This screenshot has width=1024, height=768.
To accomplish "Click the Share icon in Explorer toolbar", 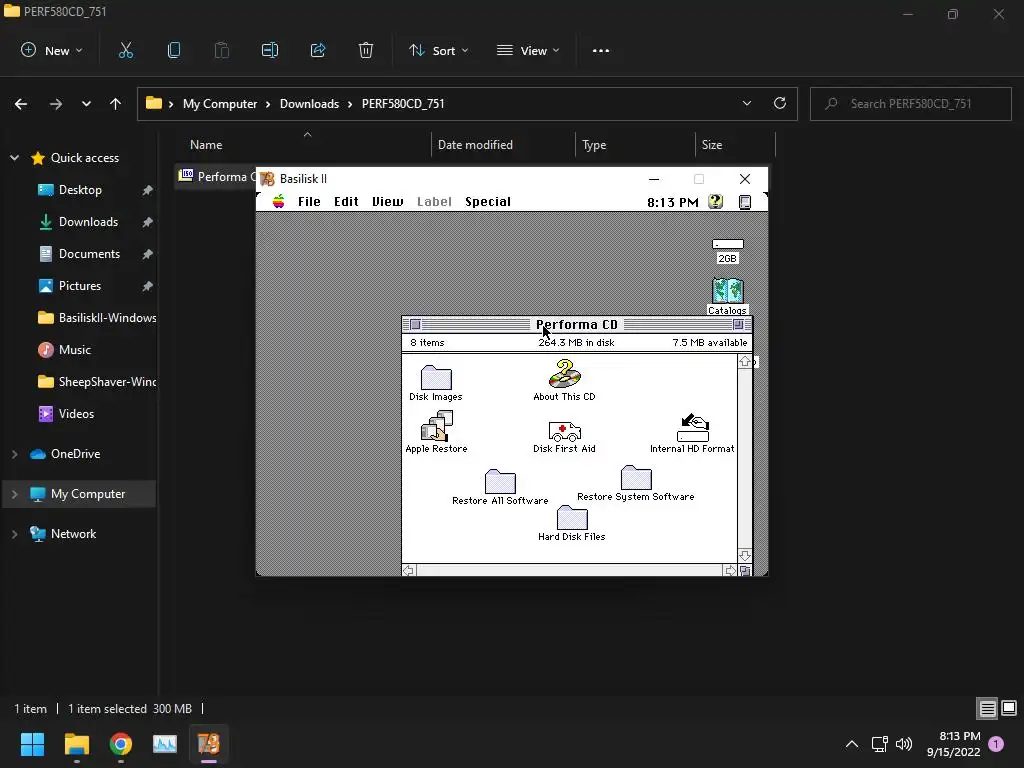I will pyautogui.click(x=318, y=50).
